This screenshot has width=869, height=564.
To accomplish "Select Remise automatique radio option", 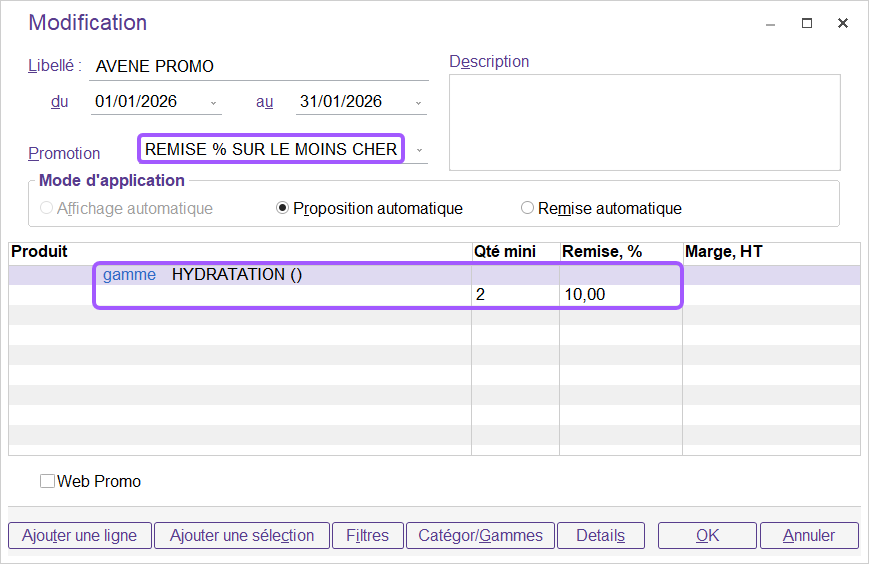I will (x=528, y=208).
